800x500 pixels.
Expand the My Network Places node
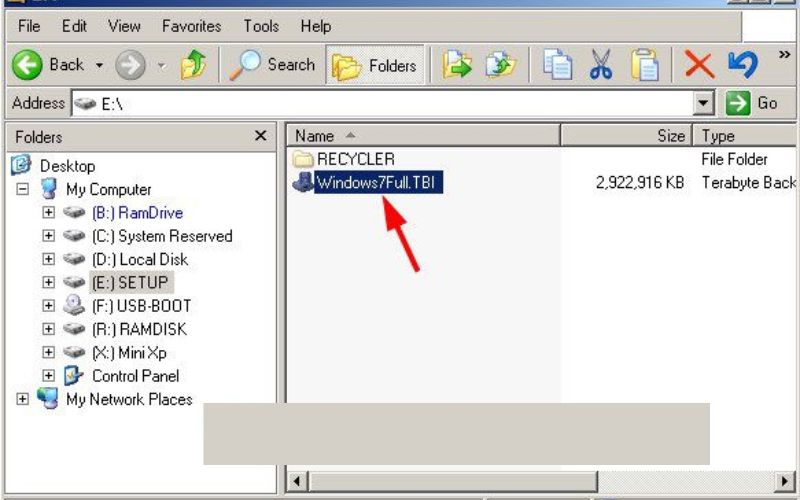[22, 399]
